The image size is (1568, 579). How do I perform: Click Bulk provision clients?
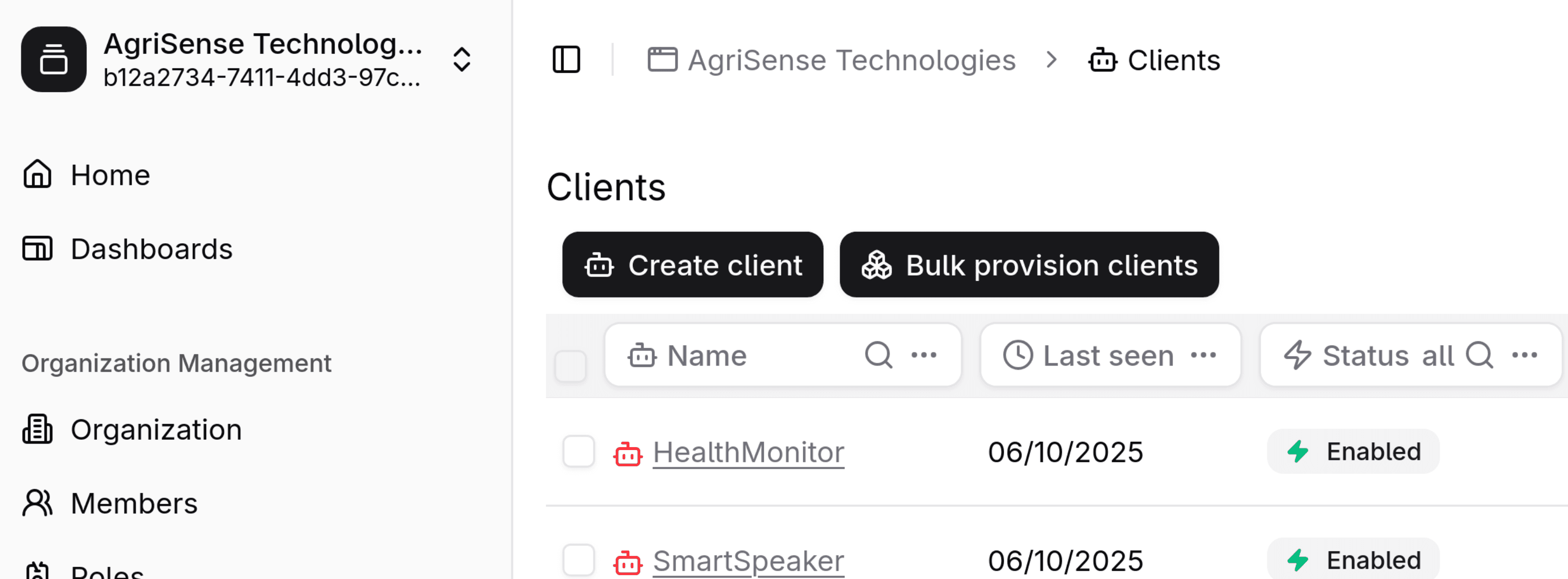click(x=1029, y=265)
